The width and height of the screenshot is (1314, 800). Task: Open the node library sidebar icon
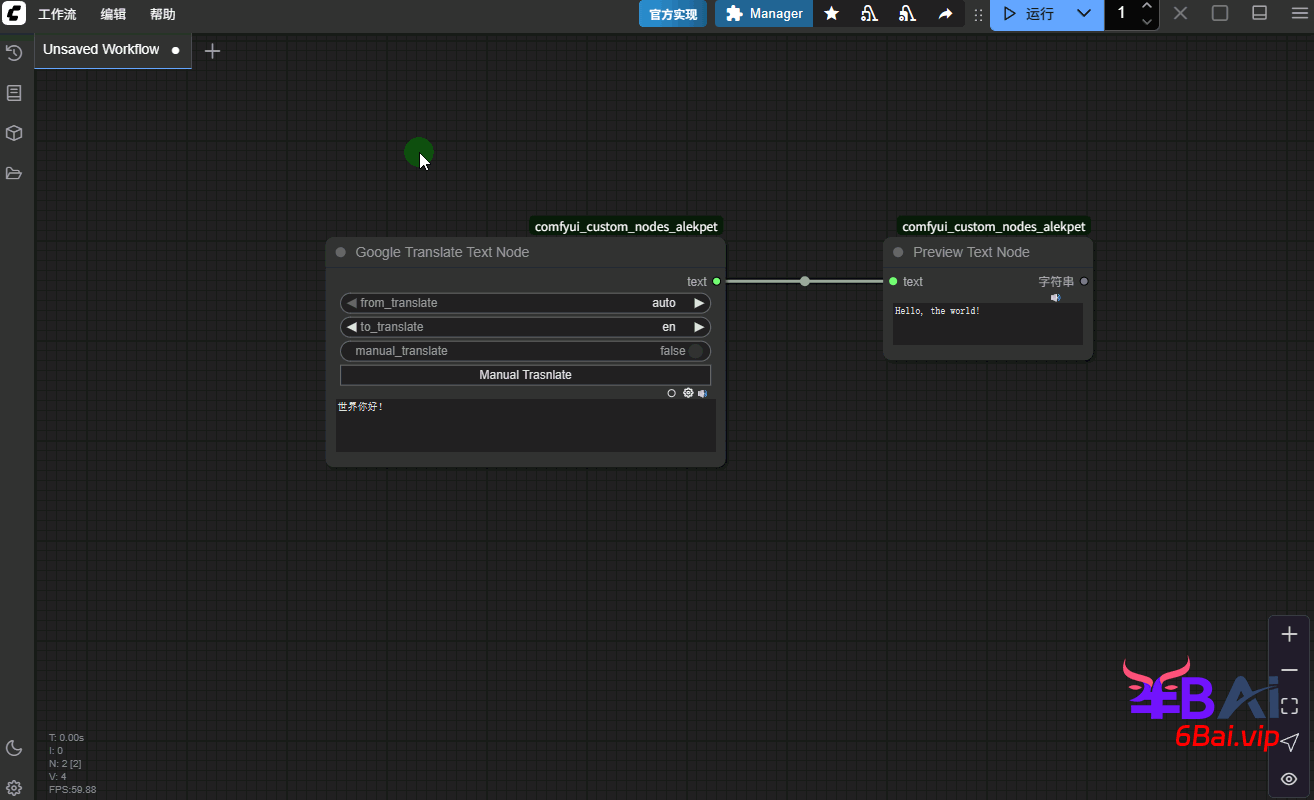pyautogui.click(x=14, y=93)
